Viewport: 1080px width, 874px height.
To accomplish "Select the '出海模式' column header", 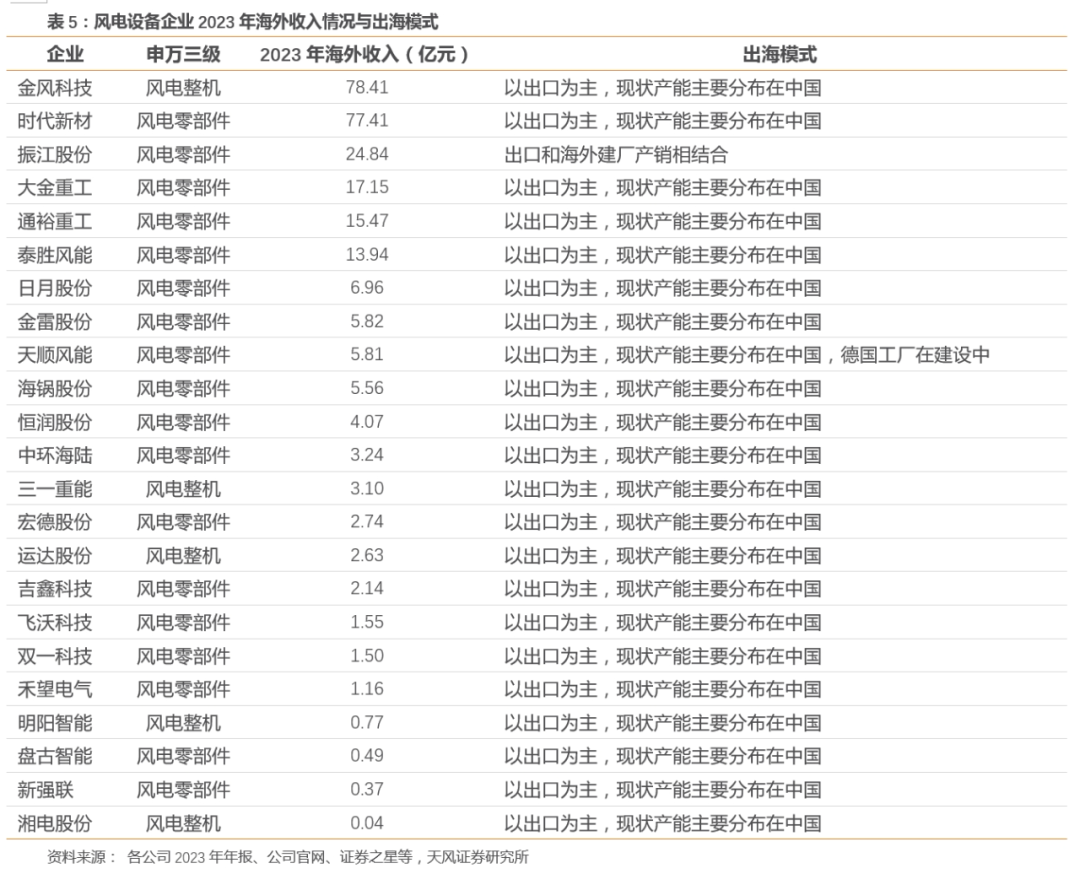I will [x=779, y=54].
